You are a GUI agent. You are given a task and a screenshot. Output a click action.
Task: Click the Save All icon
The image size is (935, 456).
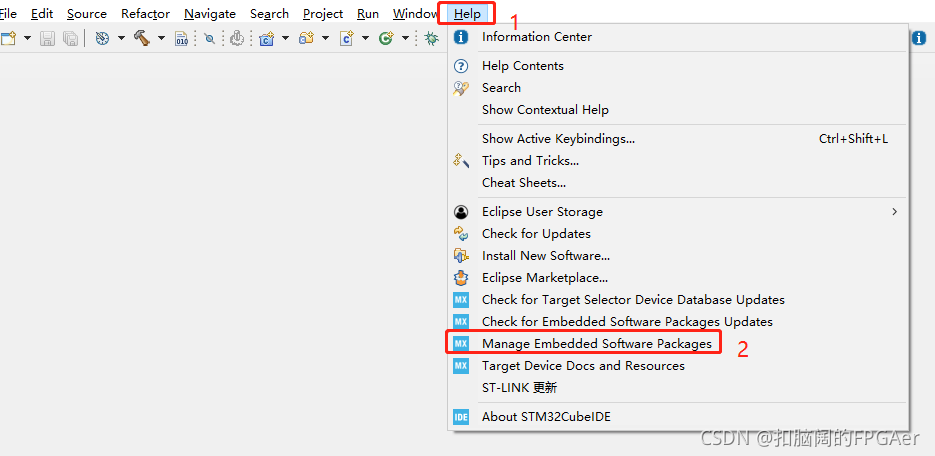click(70, 39)
